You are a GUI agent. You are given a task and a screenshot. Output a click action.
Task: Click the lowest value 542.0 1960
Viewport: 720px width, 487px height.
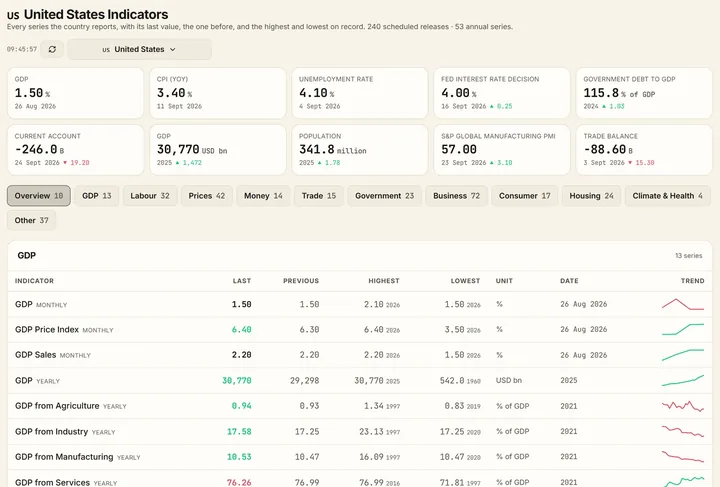[x=460, y=381]
